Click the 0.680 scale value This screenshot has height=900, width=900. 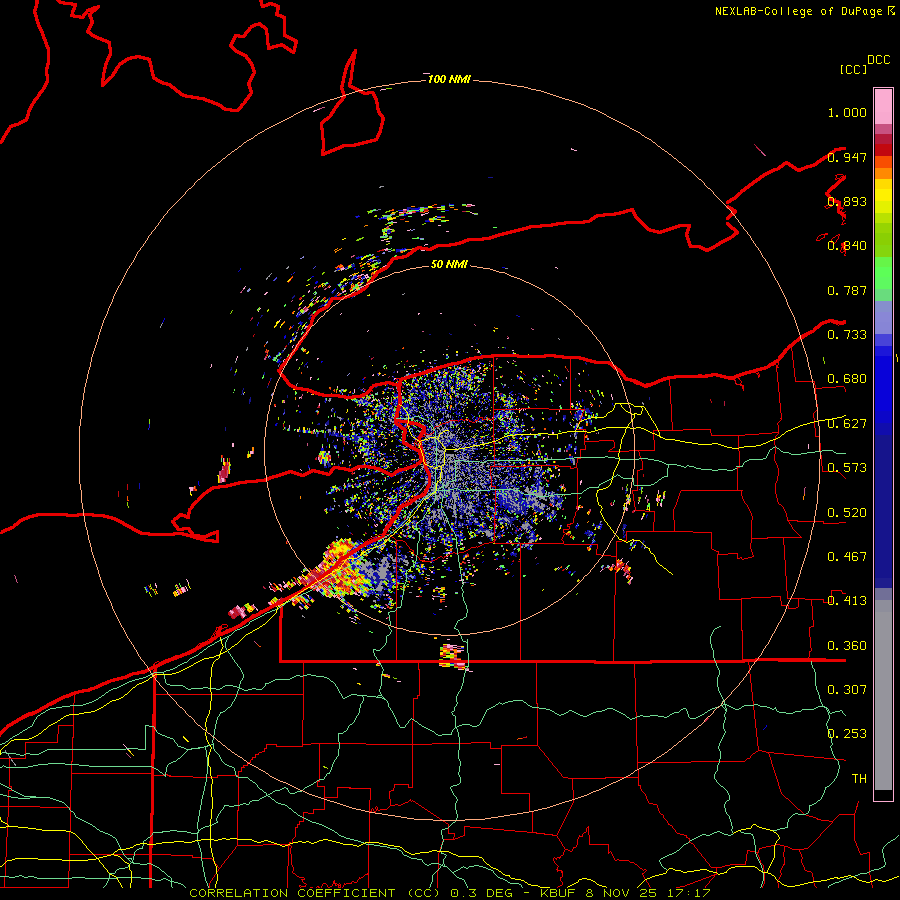click(x=847, y=379)
